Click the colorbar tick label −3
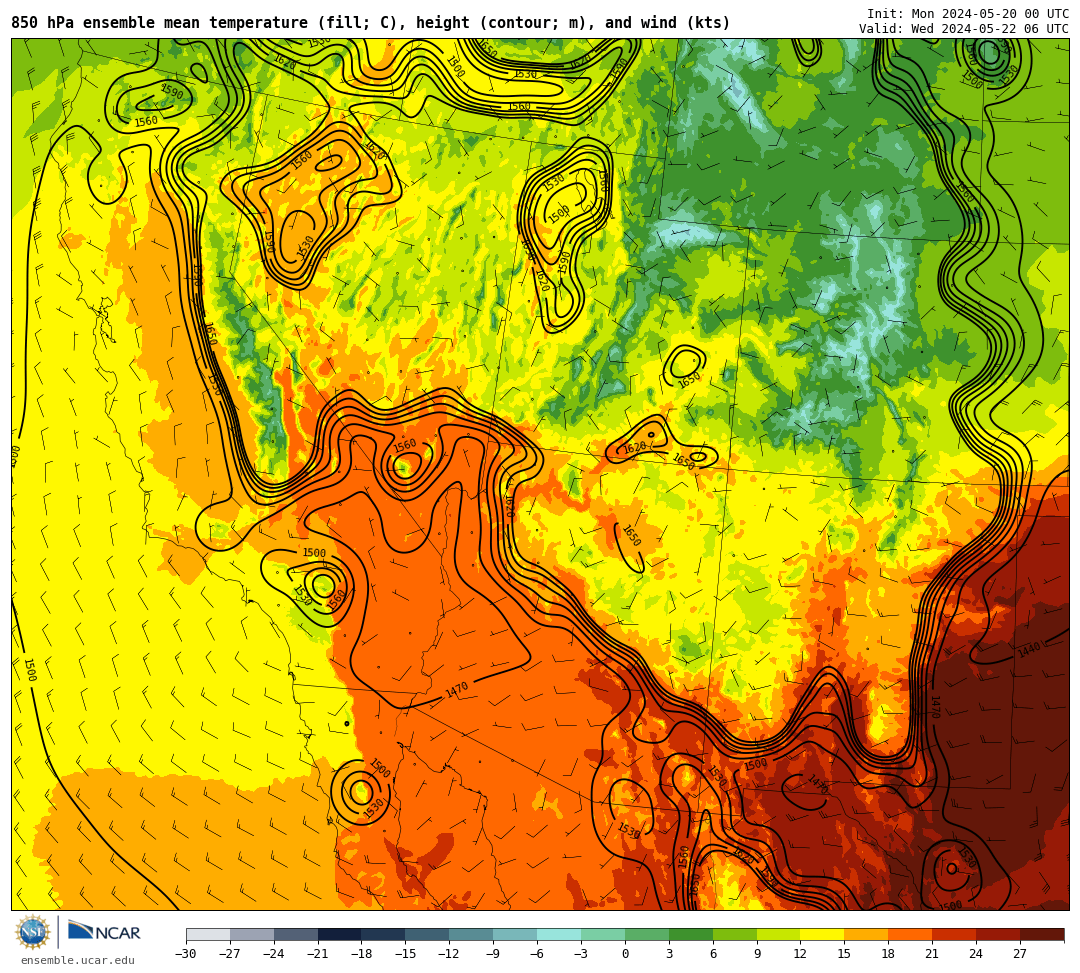This screenshot has width=1080, height=973. (581, 954)
